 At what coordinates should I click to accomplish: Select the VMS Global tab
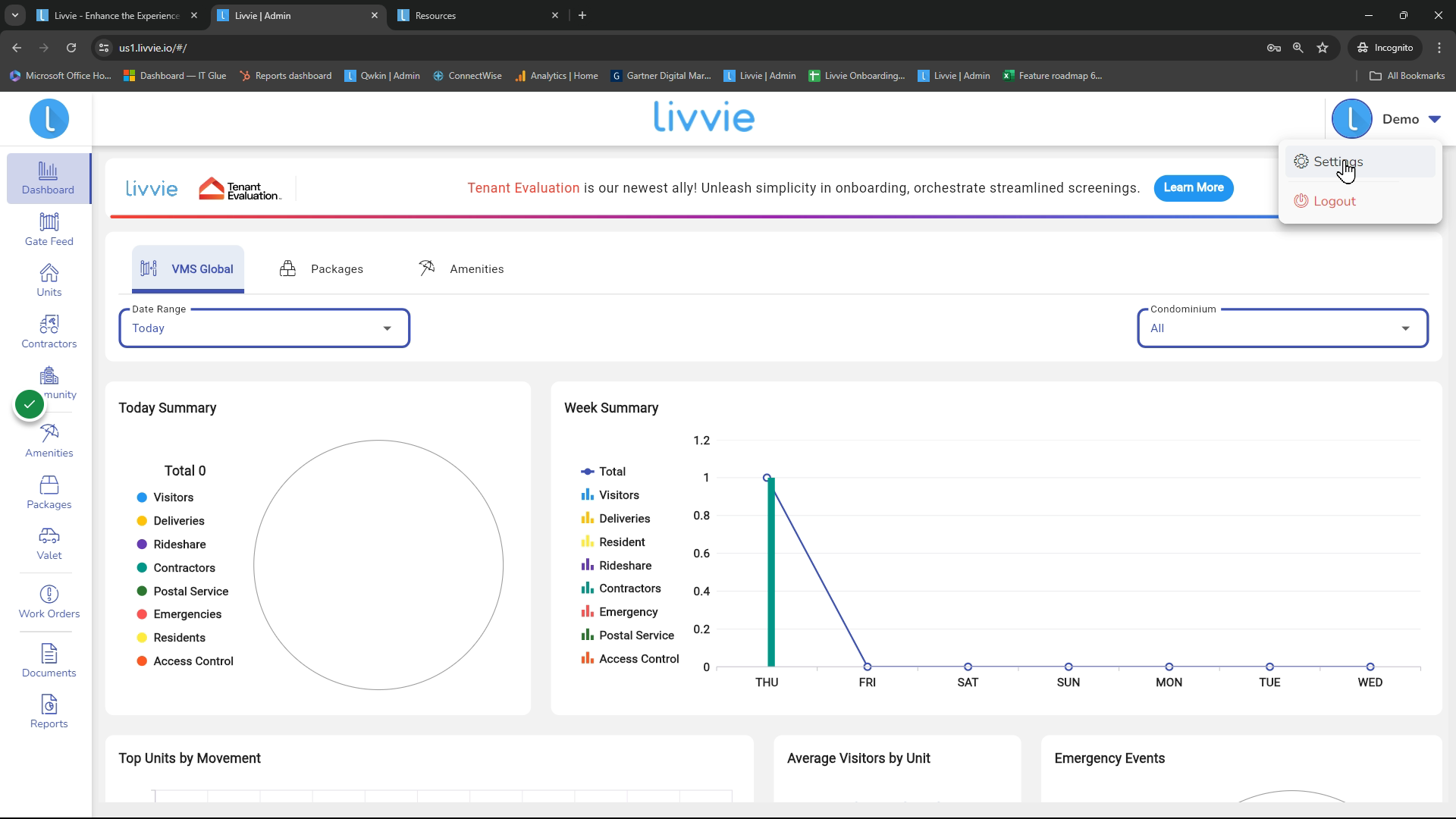tap(187, 269)
